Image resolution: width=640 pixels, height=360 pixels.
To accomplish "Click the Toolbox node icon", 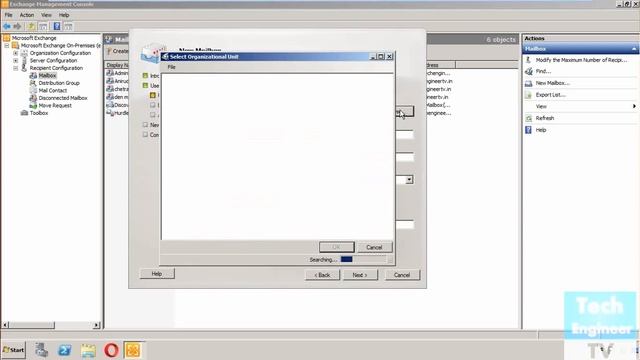I will click(x=24, y=113).
